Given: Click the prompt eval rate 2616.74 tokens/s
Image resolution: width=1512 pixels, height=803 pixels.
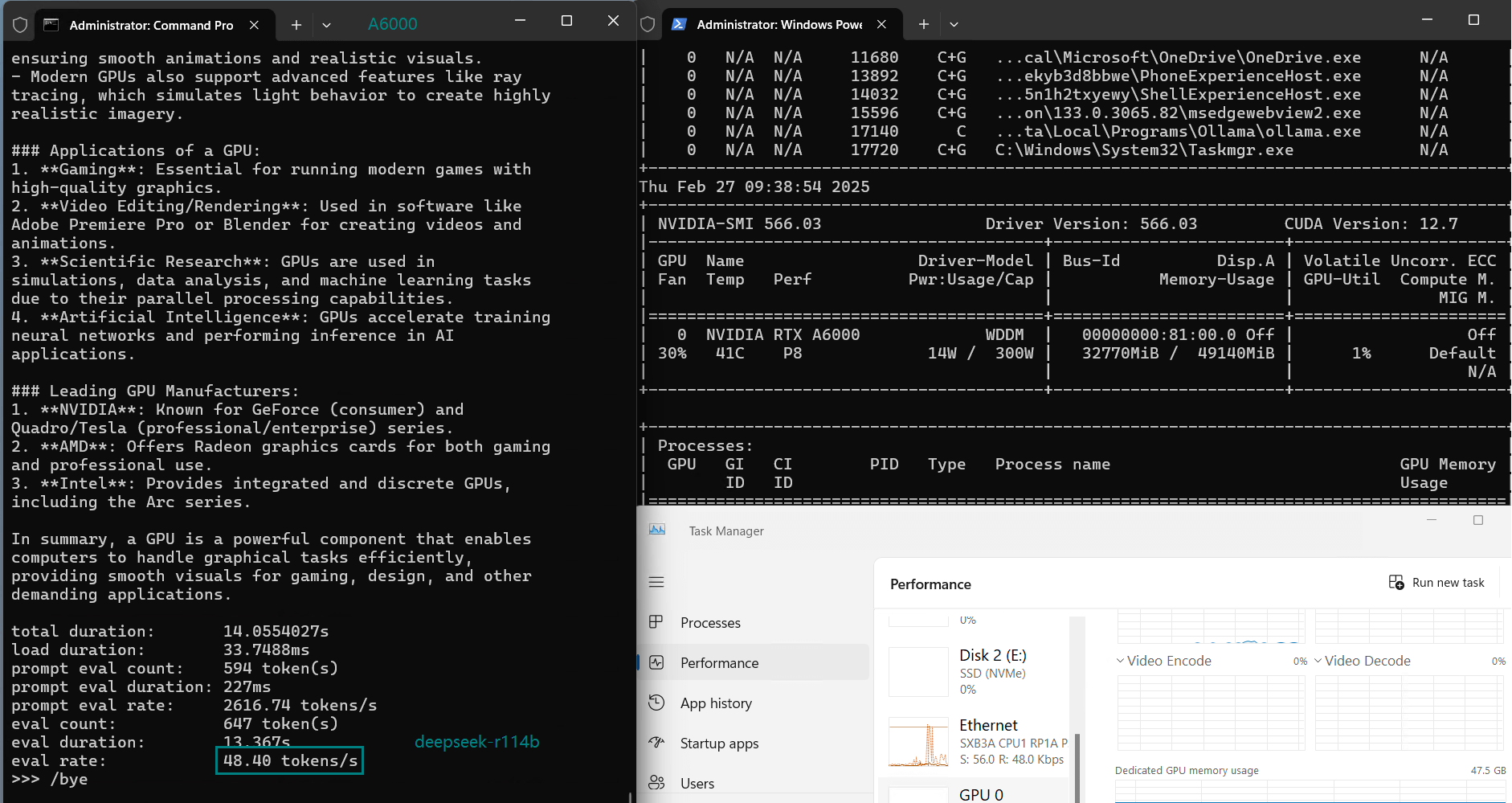Looking at the screenshot, I should pyautogui.click(x=300, y=705).
